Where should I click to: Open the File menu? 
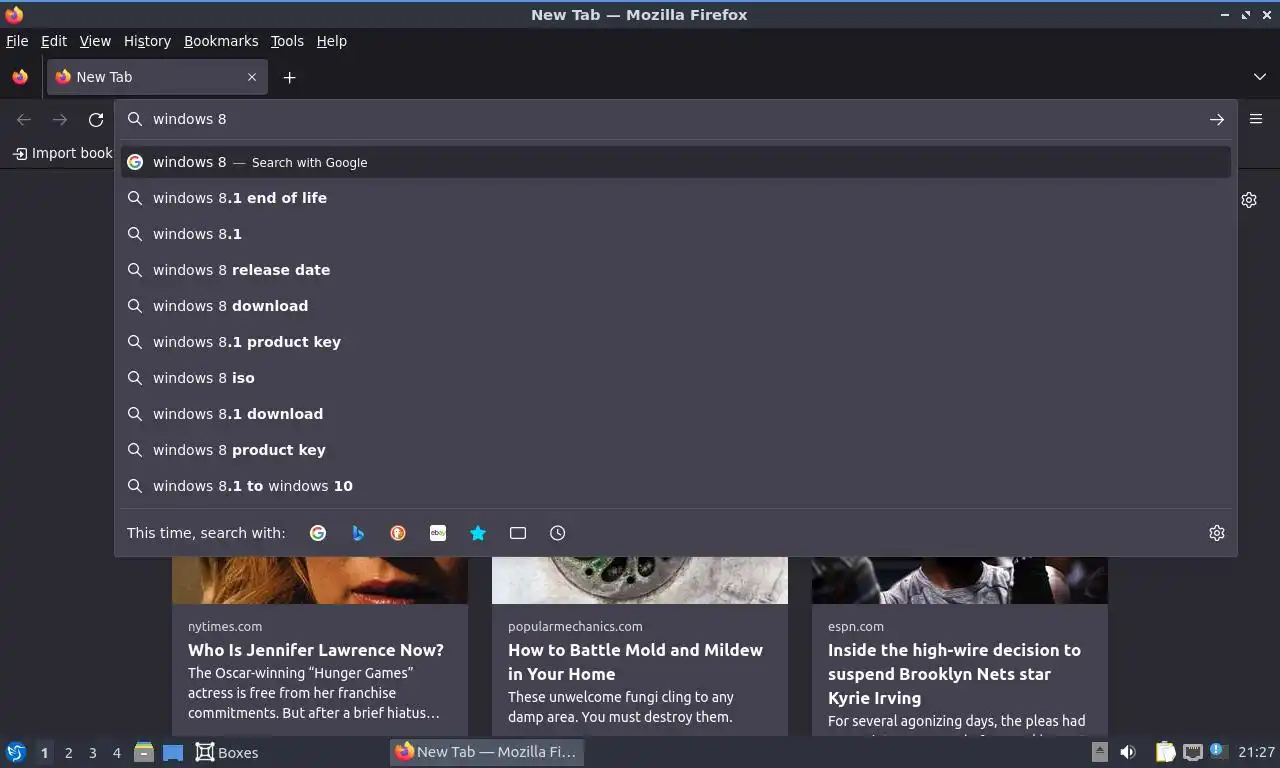pos(17,41)
